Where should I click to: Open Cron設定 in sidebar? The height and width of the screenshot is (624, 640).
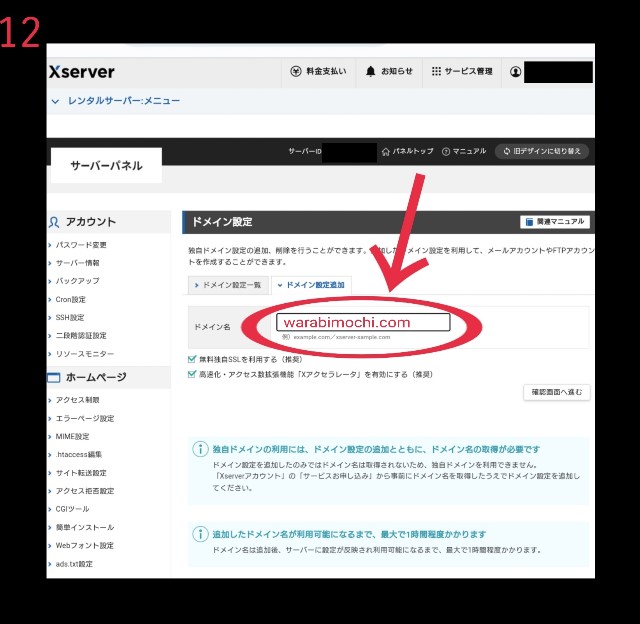[70, 299]
